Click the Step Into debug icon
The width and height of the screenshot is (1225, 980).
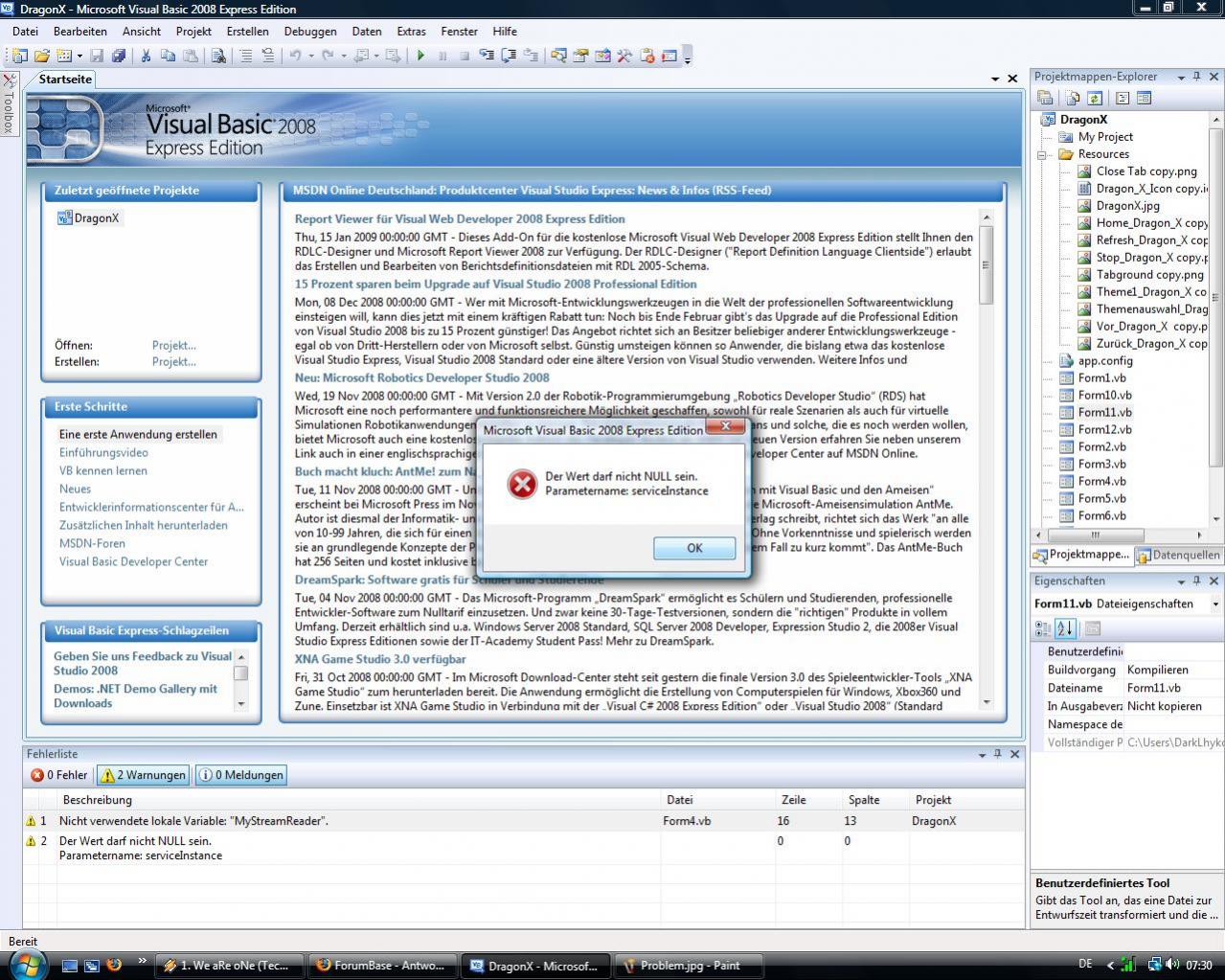[487, 56]
